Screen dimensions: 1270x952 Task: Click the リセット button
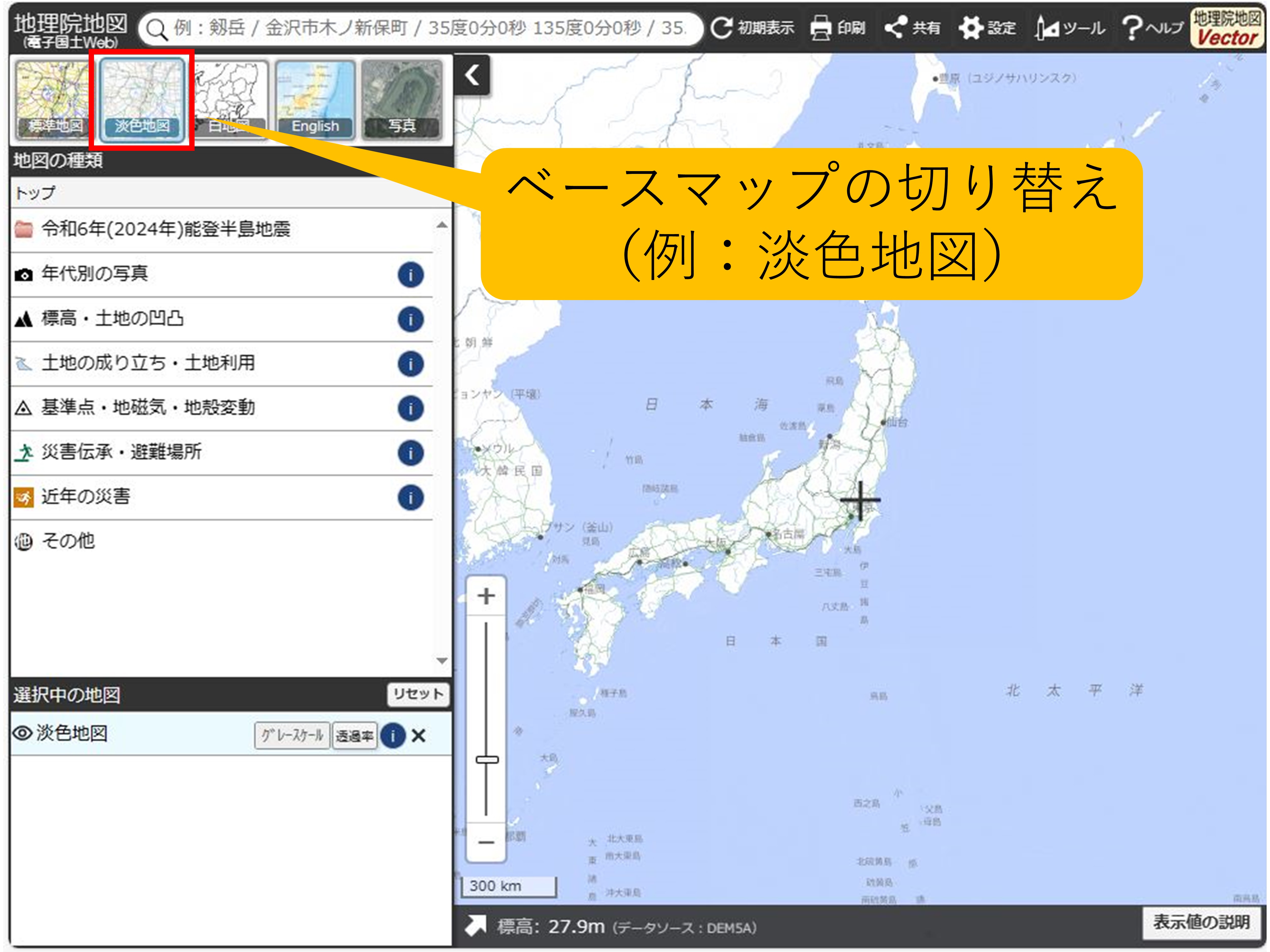(419, 694)
